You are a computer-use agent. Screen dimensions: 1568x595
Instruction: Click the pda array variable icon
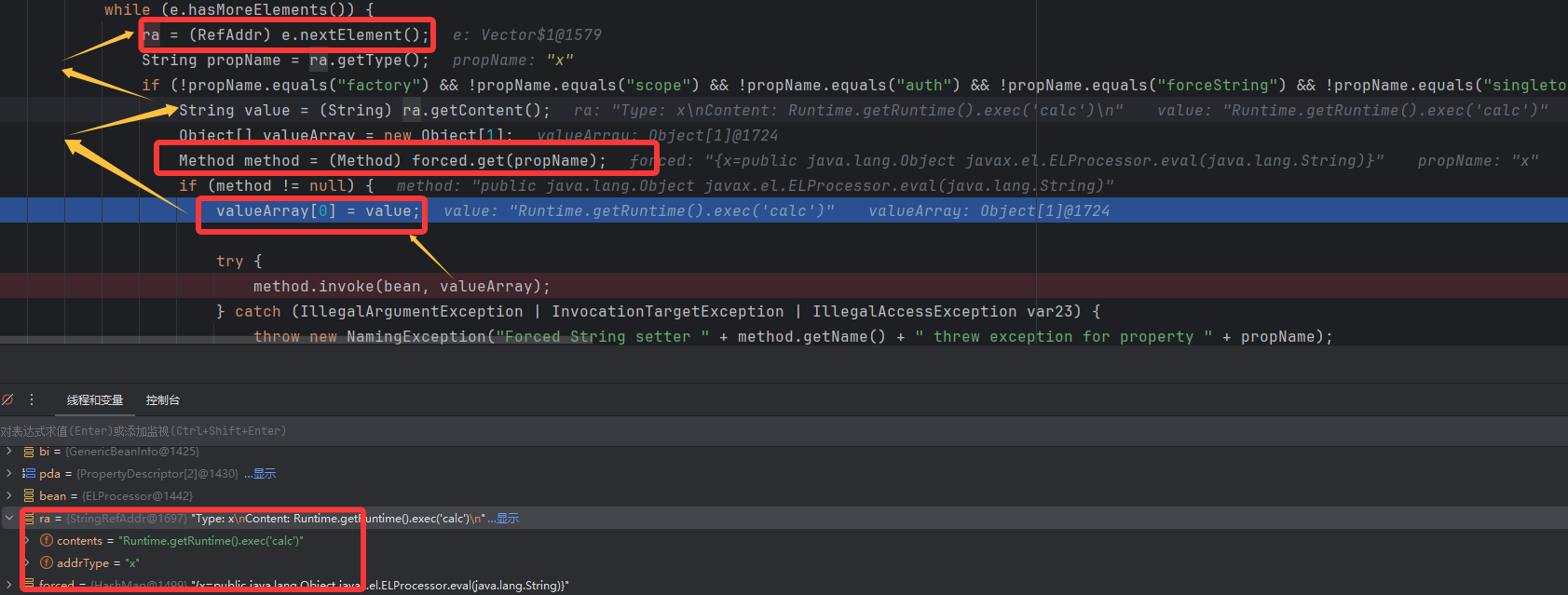click(29, 474)
